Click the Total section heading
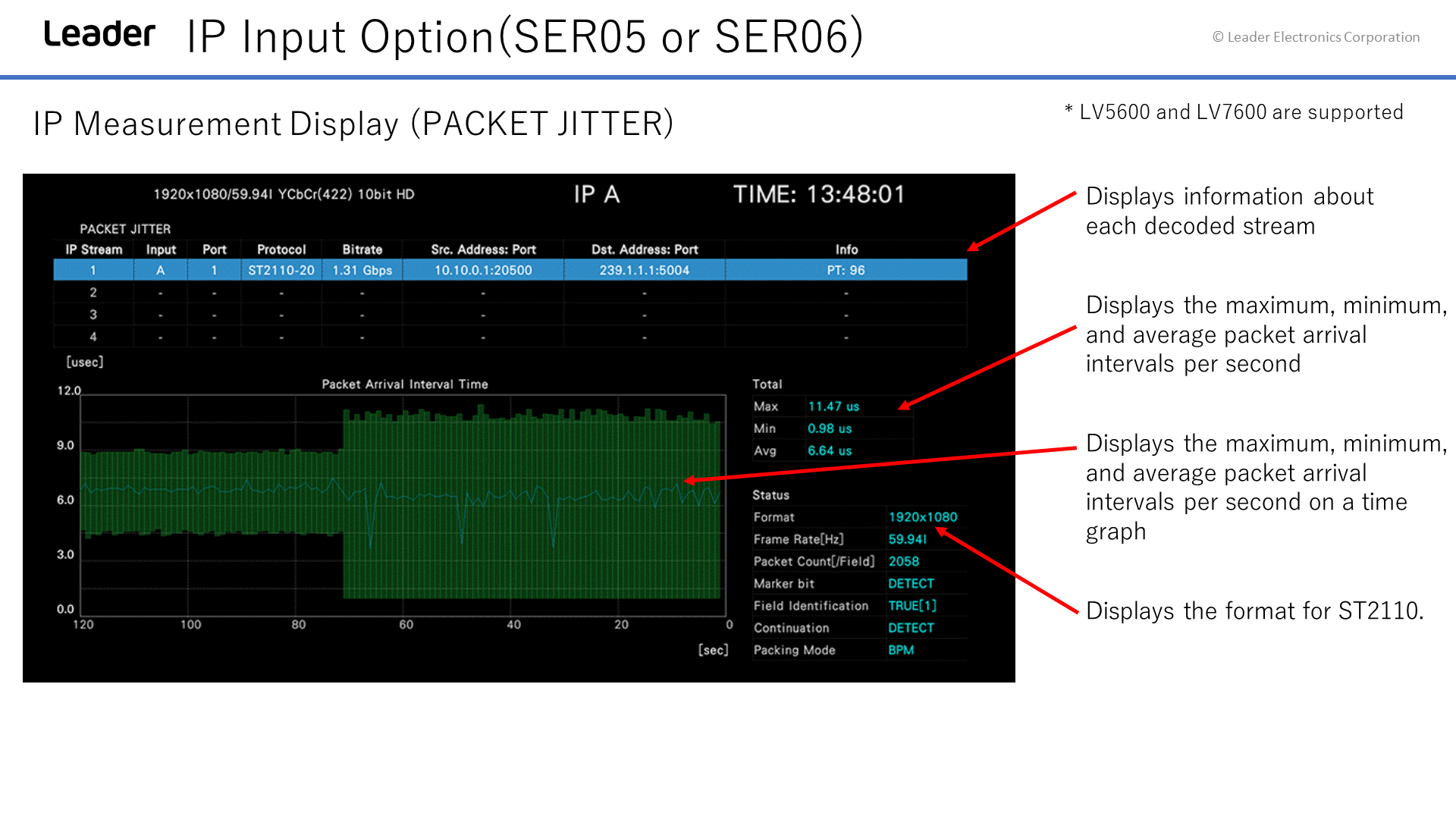 [767, 384]
